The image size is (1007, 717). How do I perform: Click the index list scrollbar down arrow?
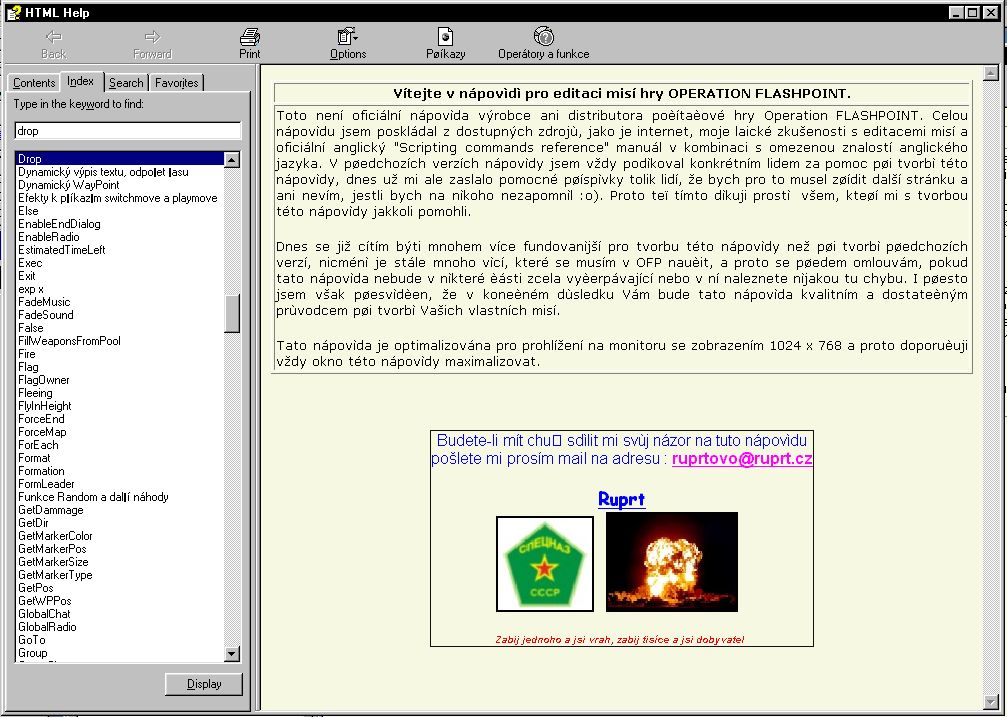232,654
